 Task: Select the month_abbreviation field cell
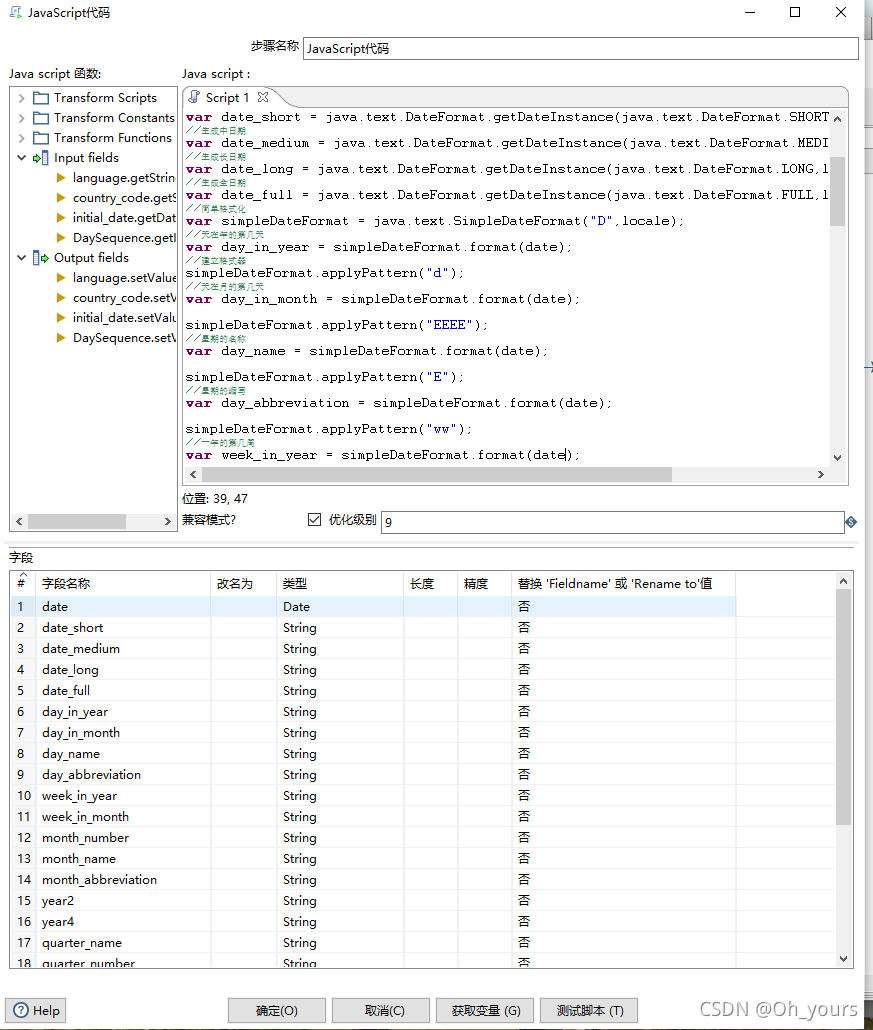pyautogui.click(x=123, y=880)
